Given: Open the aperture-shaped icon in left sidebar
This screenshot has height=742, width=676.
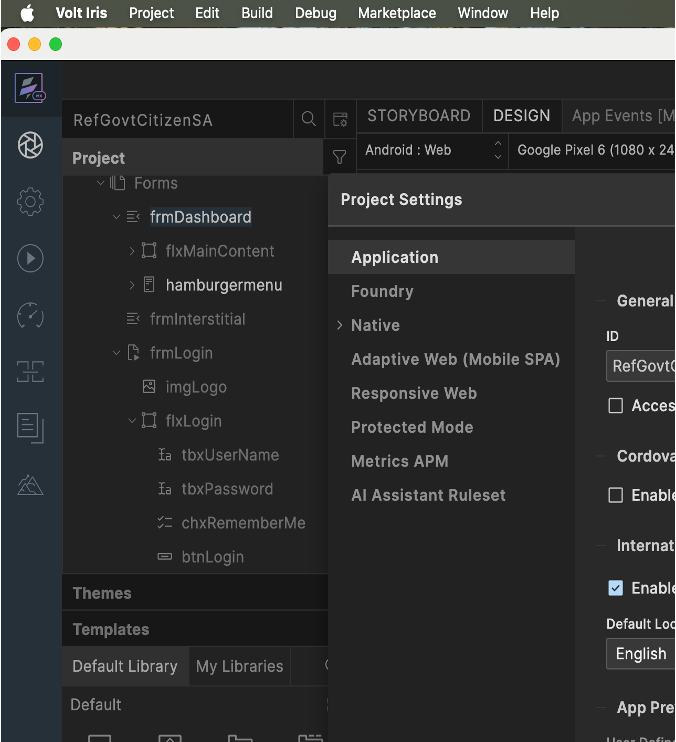Looking at the screenshot, I should pyautogui.click(x=30, y=145).
